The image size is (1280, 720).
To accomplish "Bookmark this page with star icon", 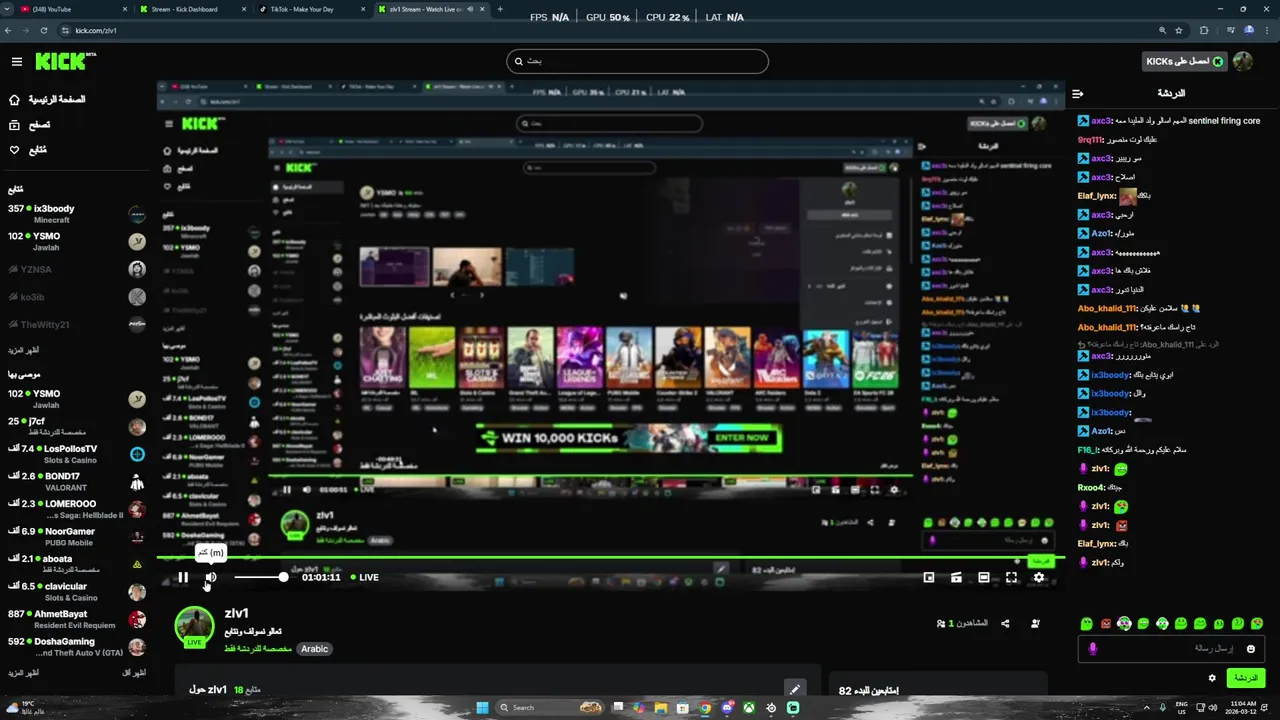I will coord(1178,30).
